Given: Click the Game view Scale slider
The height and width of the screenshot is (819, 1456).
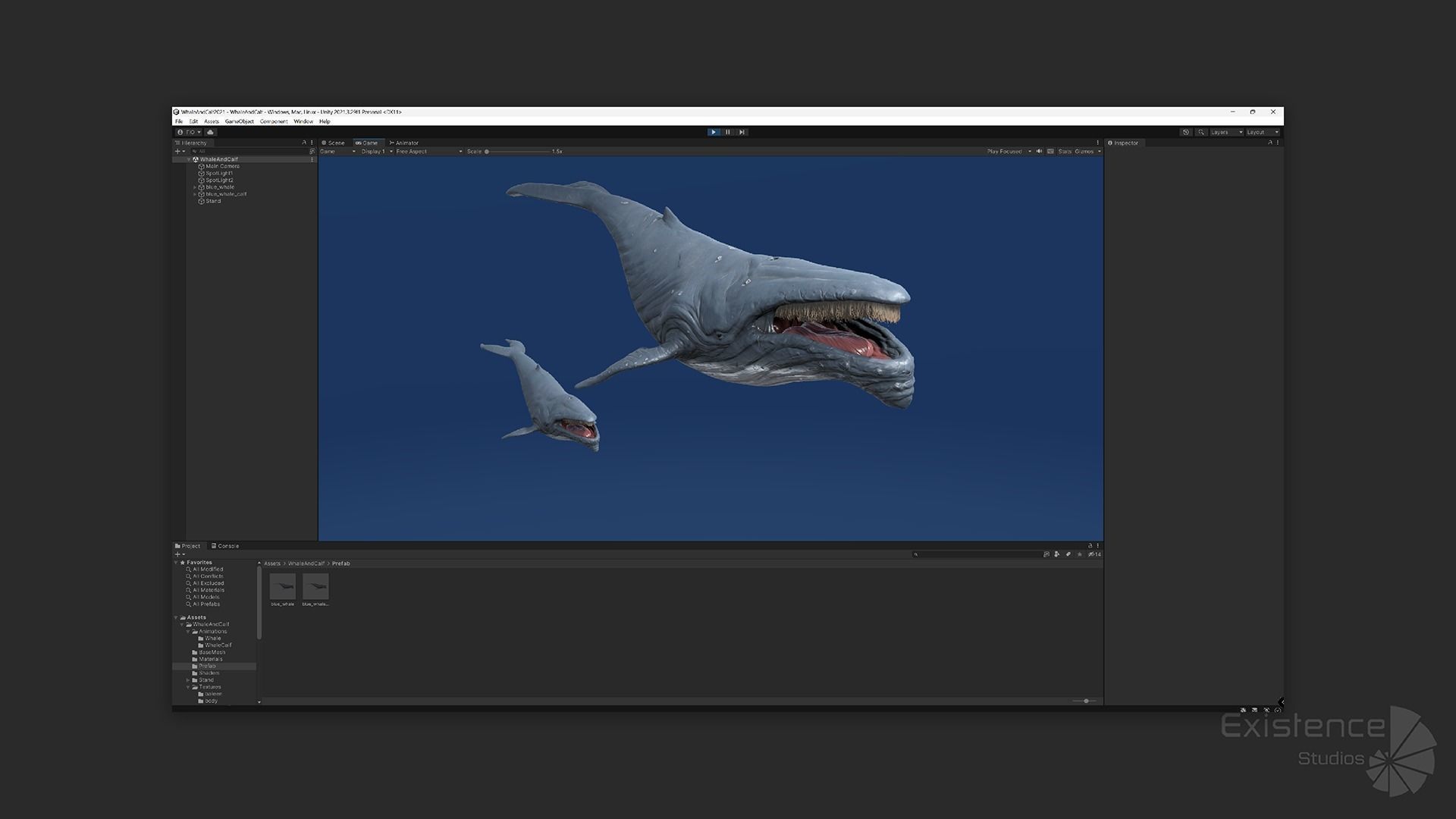Looking at the screenshot, I should (x=519, y=152).
